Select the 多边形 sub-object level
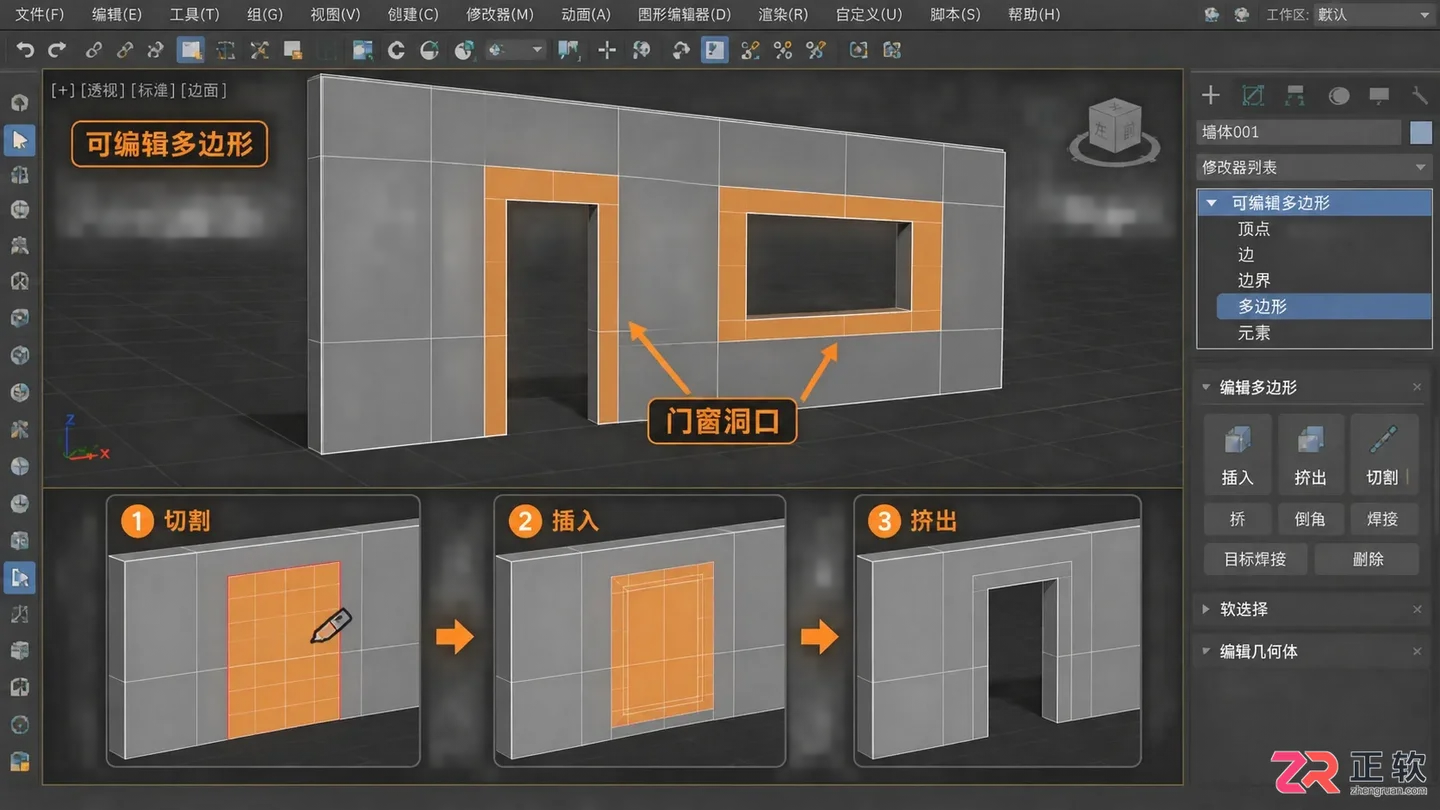The height and width of the screenshot is (810, 1440). click(1324, 306)
